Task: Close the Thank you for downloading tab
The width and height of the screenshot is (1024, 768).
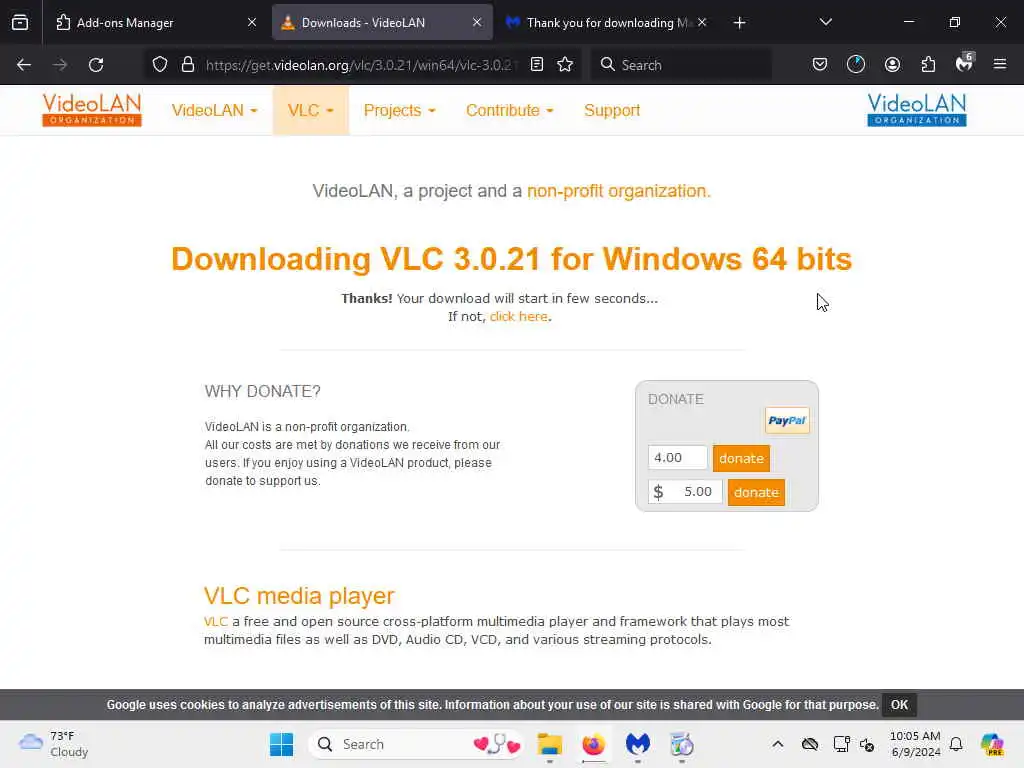Action: click(702, 23)
